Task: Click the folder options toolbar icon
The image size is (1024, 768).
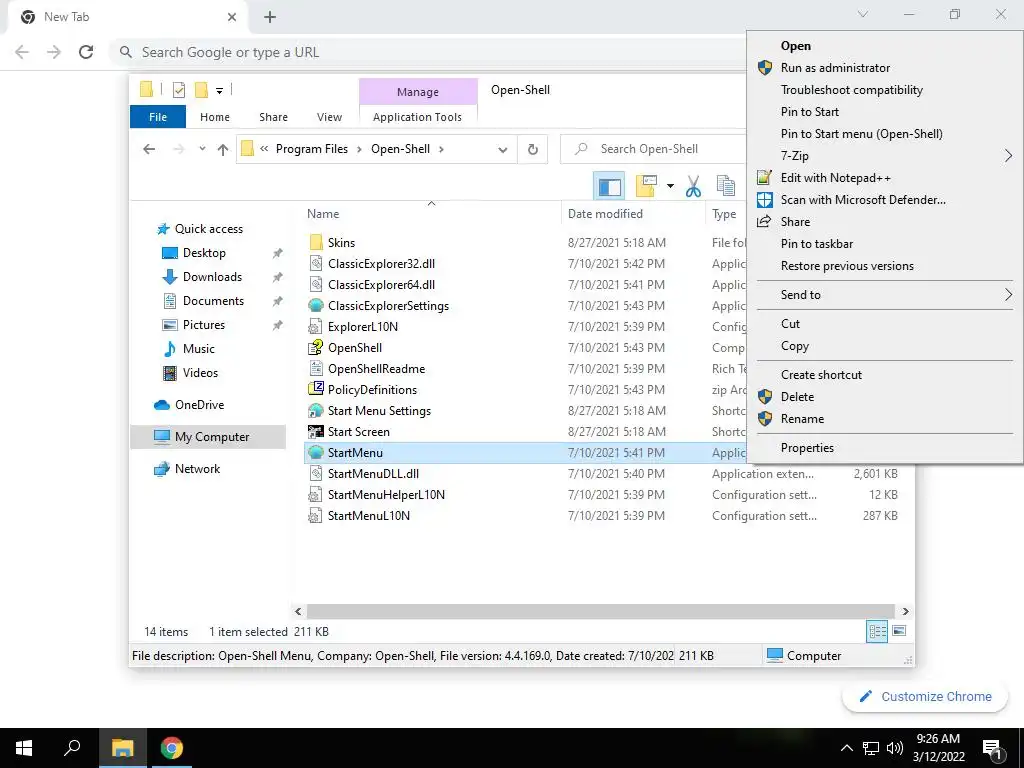Action: 646,186
